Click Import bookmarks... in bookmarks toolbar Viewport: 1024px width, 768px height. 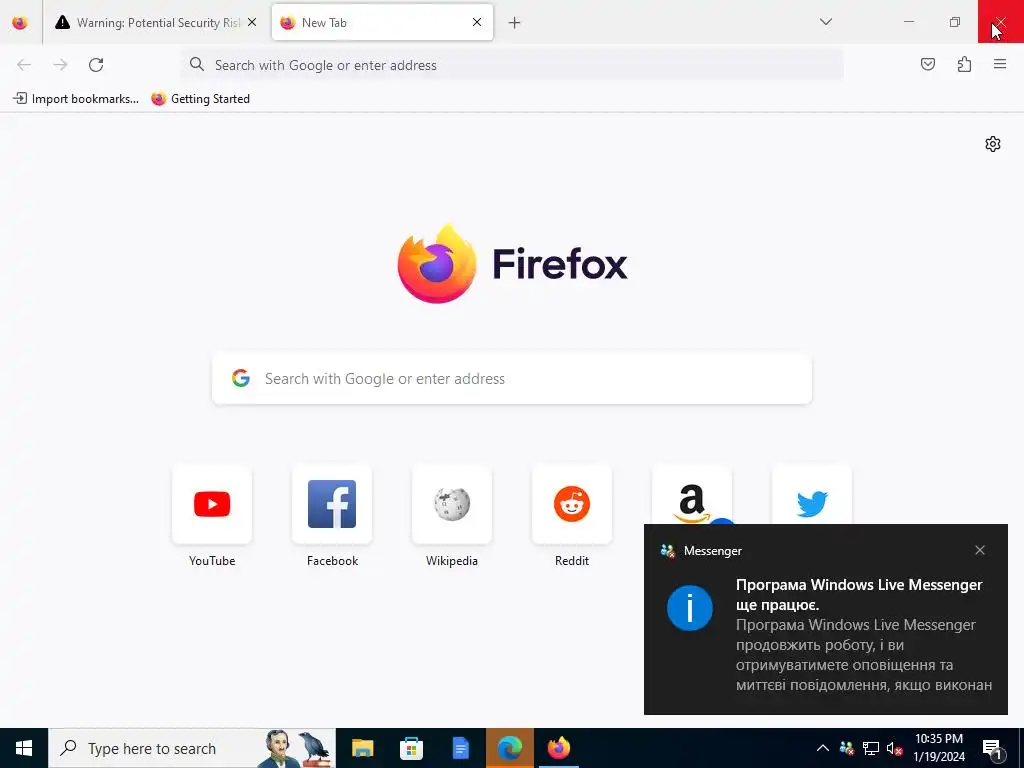pyautogui.click(x=76, y=99)
